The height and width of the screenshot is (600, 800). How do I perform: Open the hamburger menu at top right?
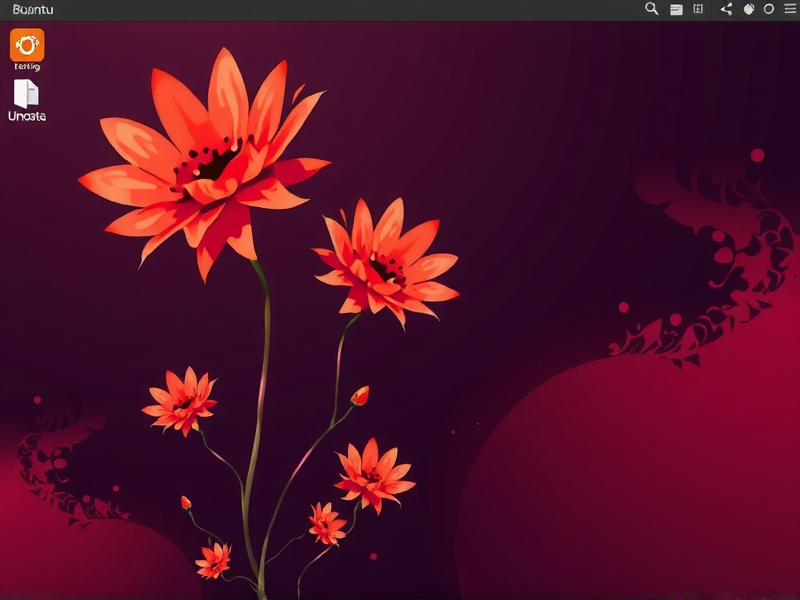(790, 9)
